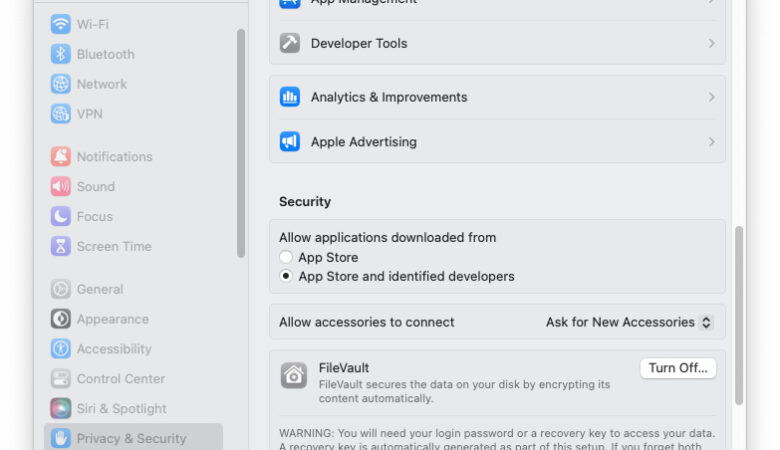Click the Network globe icon
Image resolution: width=780 pixels, height=450 pixels.
(x=60, y=84)
